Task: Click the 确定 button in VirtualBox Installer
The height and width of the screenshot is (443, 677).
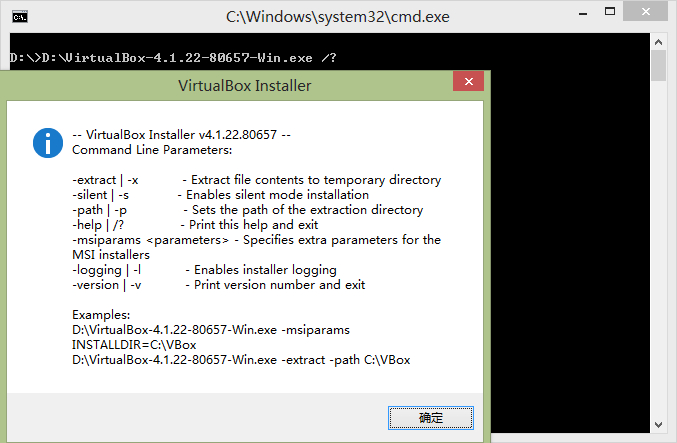Action: pyautogui.click(x=430, y=418)
